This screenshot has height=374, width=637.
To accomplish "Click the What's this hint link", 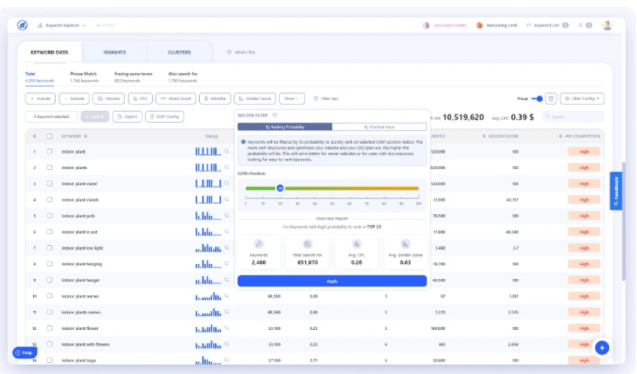I will point(241,52).
